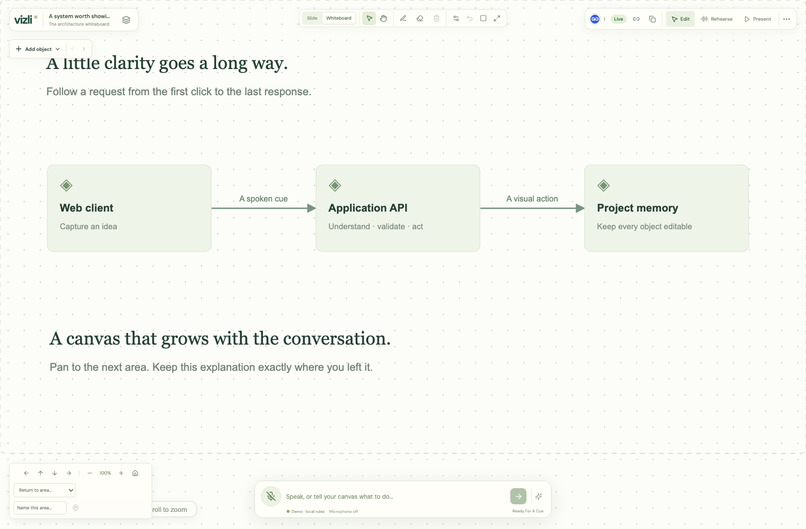Toggle the Live status badge
Screen dimensions: 806x529
618,19
